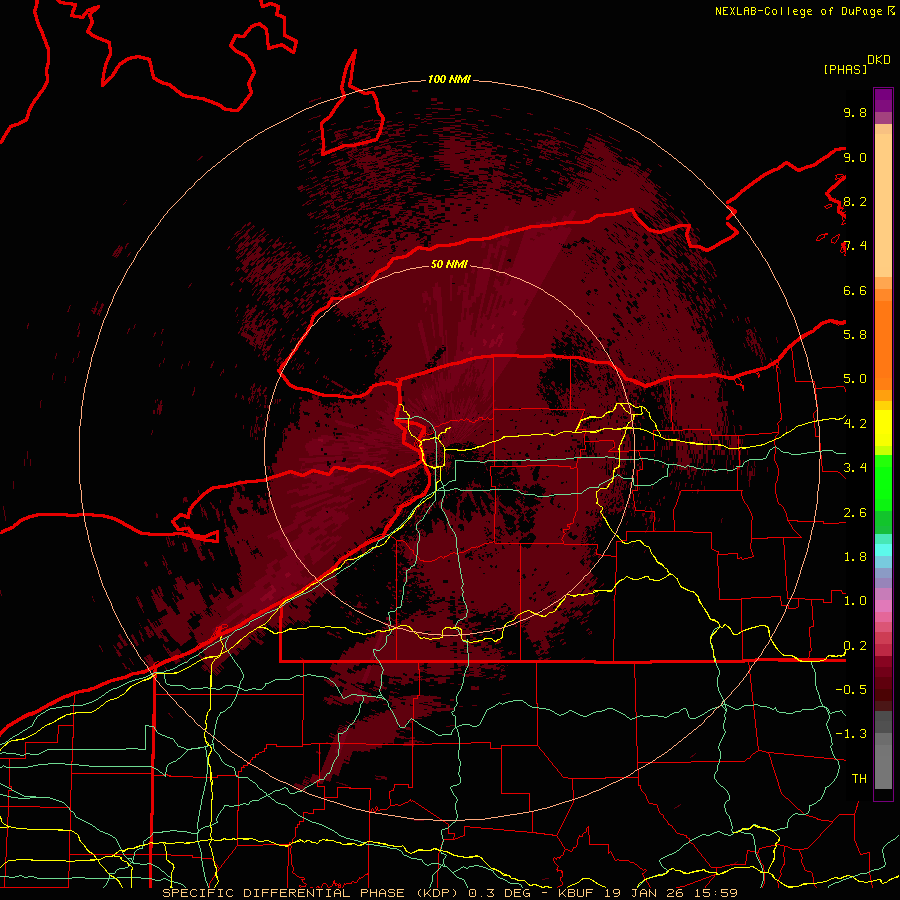
Task: Click the 5.8 value on color scale
Action: 855,334
